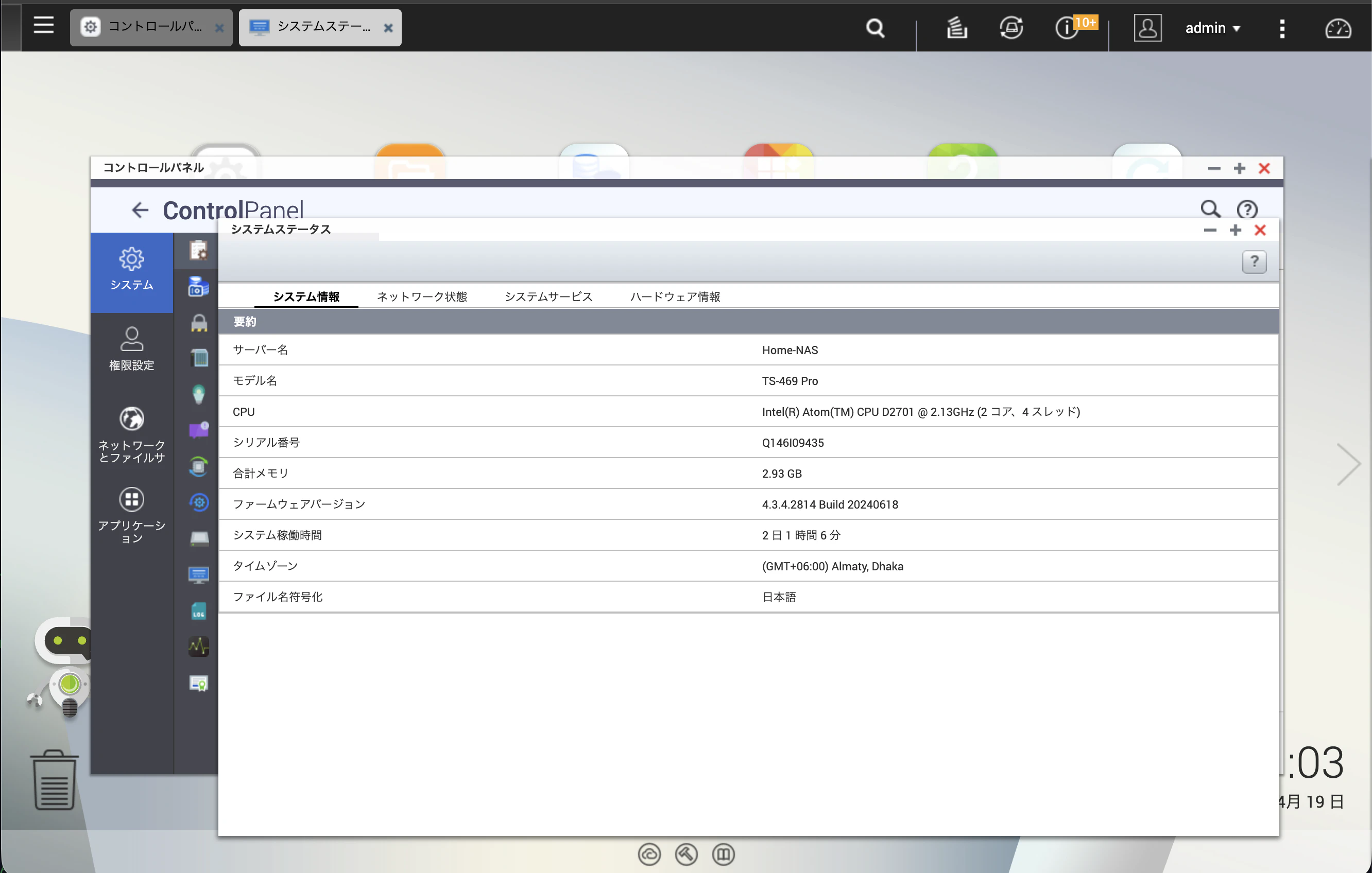Open the Power light bulb sidebar icon
This screenshot has height=873, width=1372.
pos(198,394)
